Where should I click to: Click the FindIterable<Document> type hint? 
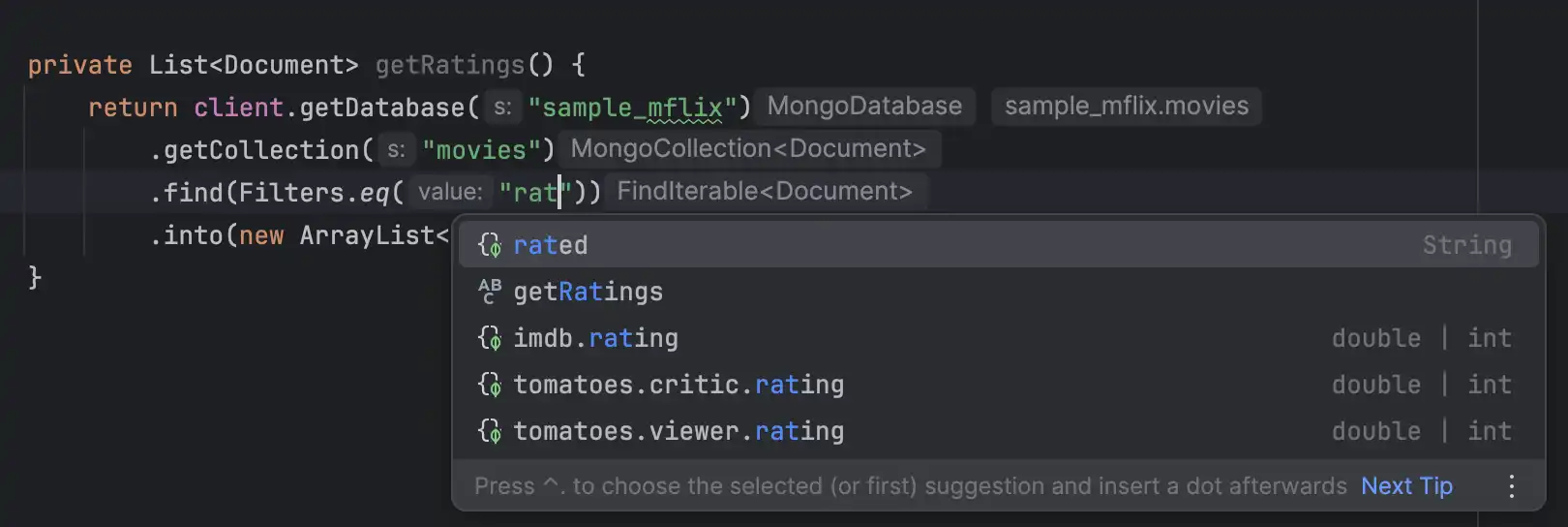tap(765, 192)
